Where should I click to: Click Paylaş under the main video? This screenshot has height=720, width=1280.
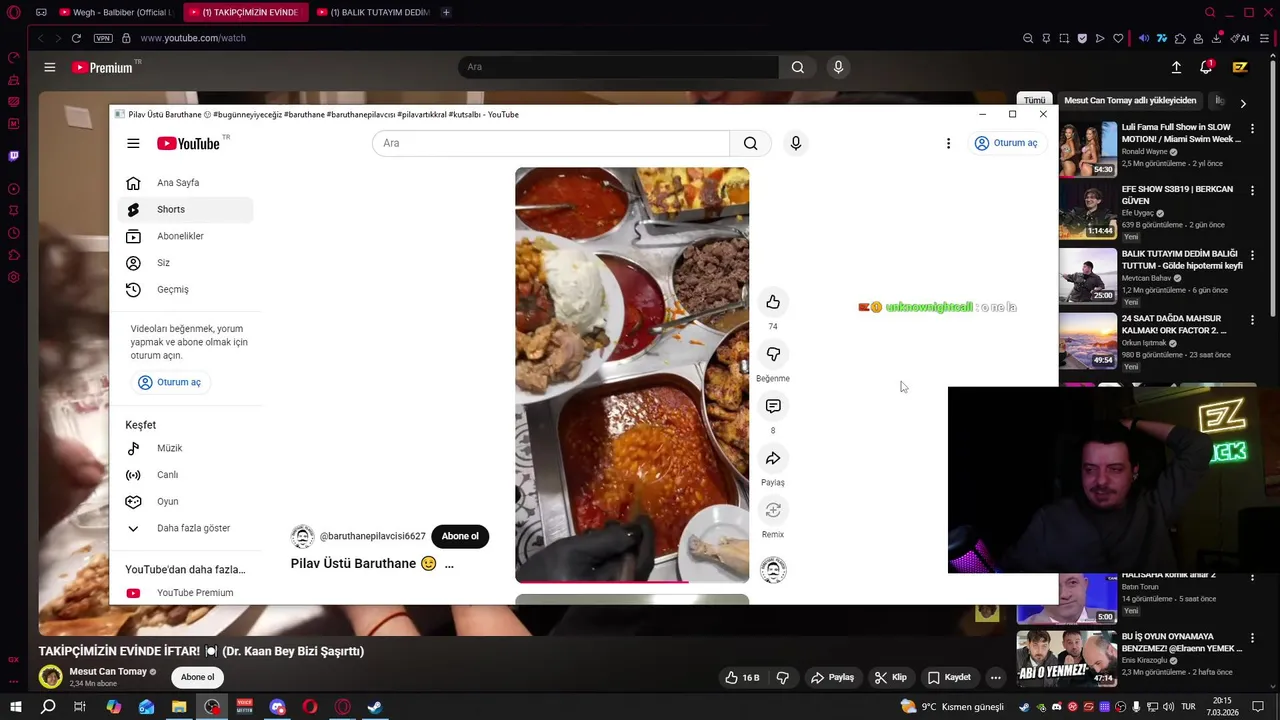point(832,677)
